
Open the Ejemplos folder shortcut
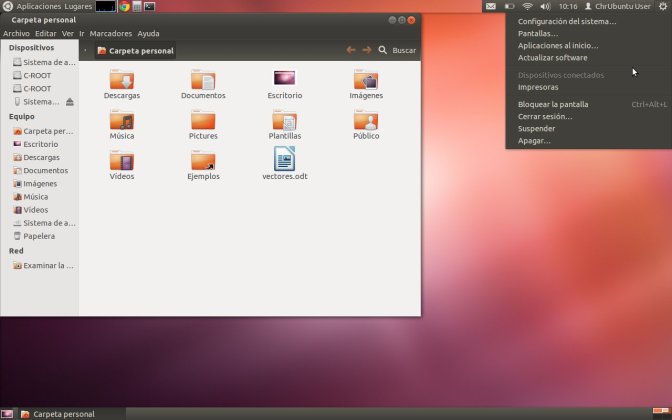point(203,160)
